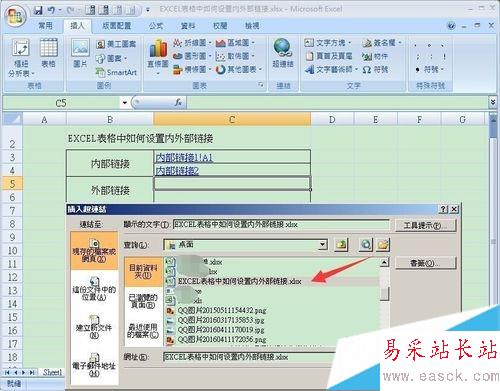Show 最近使用的檔案 recent files list
500x391 pixels.
(143, 330)
